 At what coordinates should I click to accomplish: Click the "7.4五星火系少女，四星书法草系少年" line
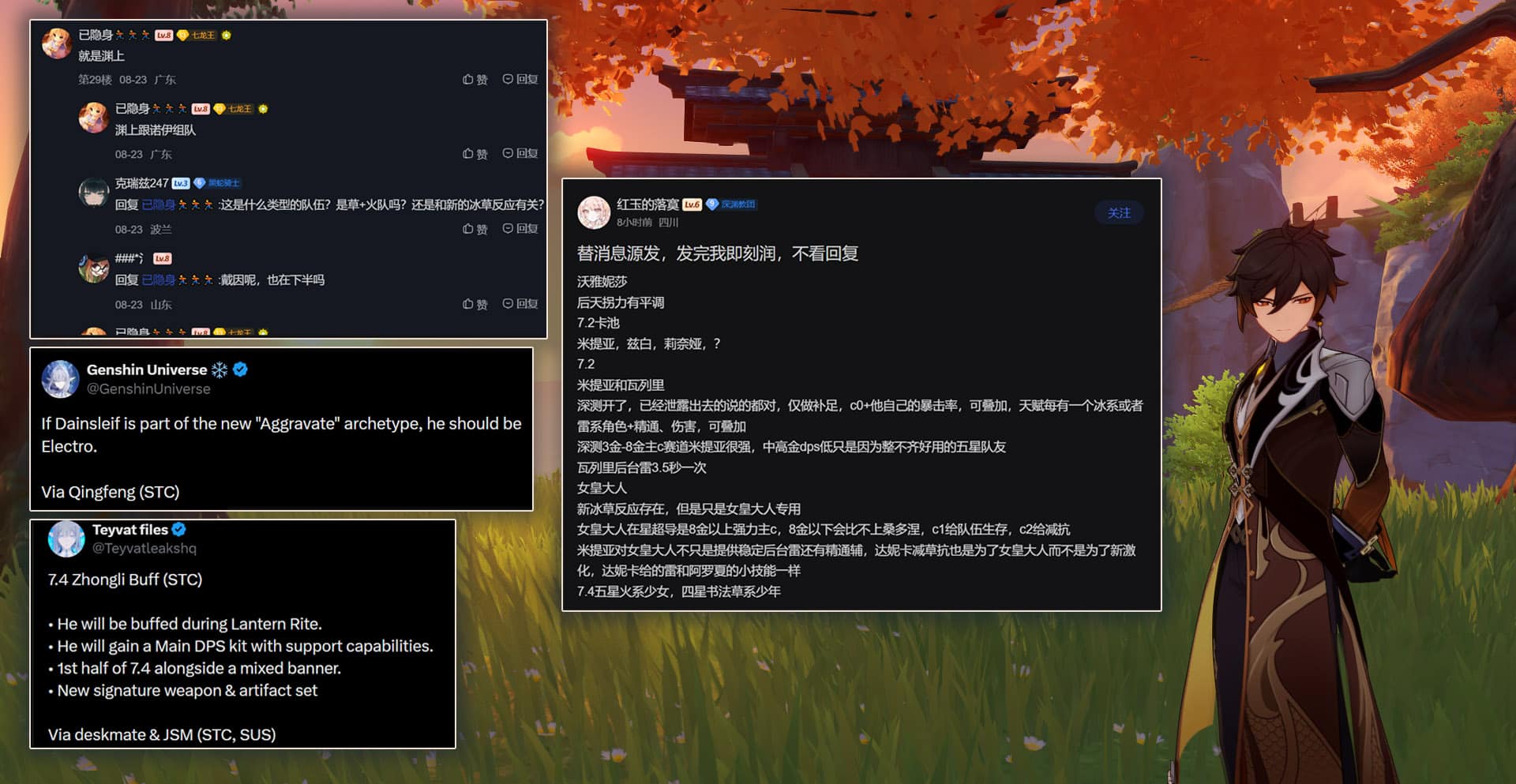tap(679, 591)
